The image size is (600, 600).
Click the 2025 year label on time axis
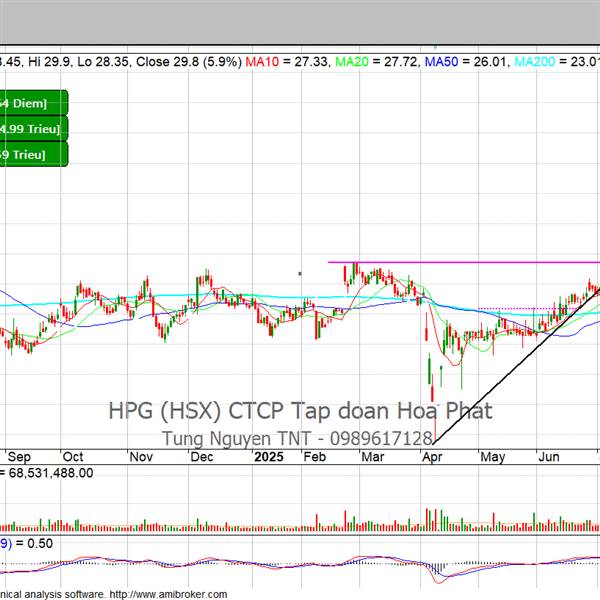[268, 456]
